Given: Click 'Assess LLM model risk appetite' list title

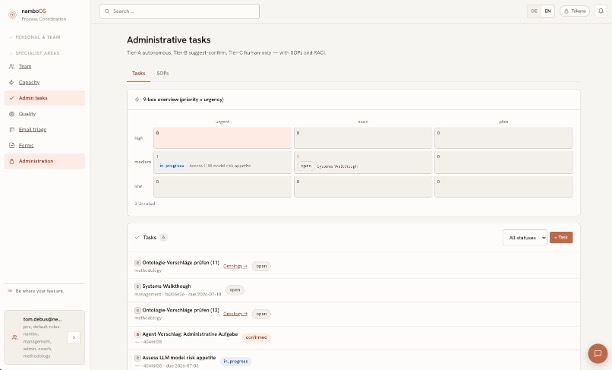Looking at the screenshot, I should 179,358.
